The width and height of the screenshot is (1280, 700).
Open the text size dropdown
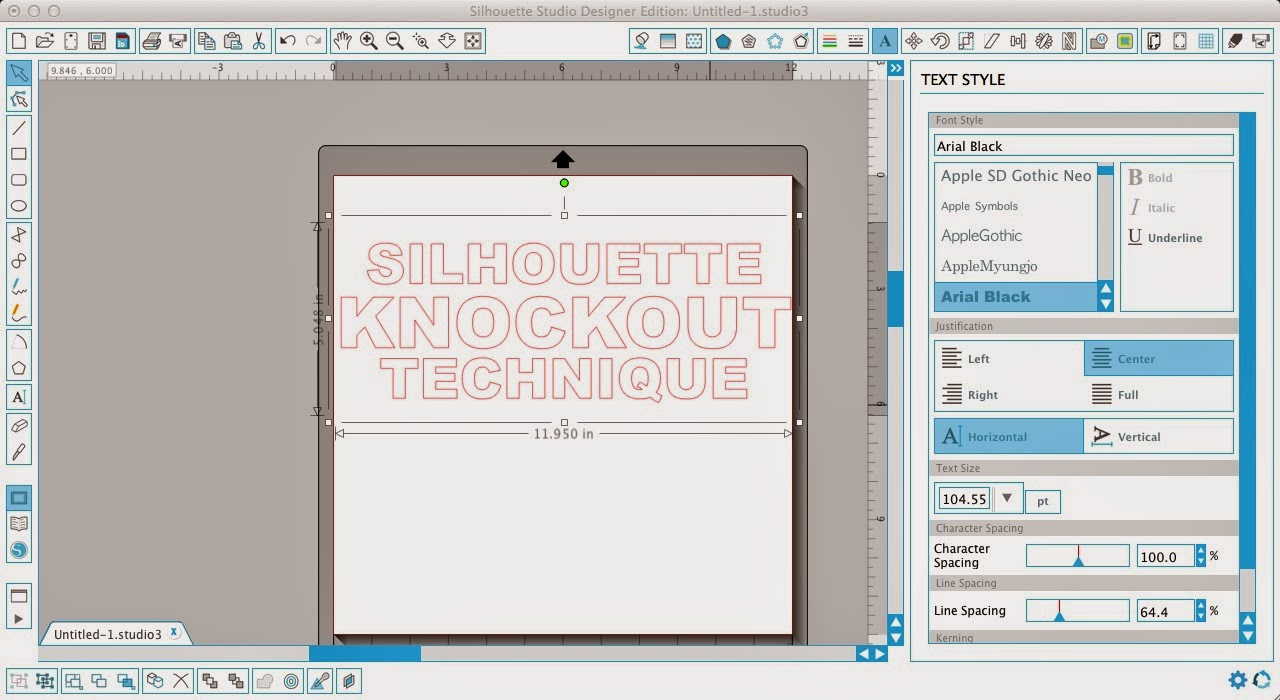tap(1008, 497)
